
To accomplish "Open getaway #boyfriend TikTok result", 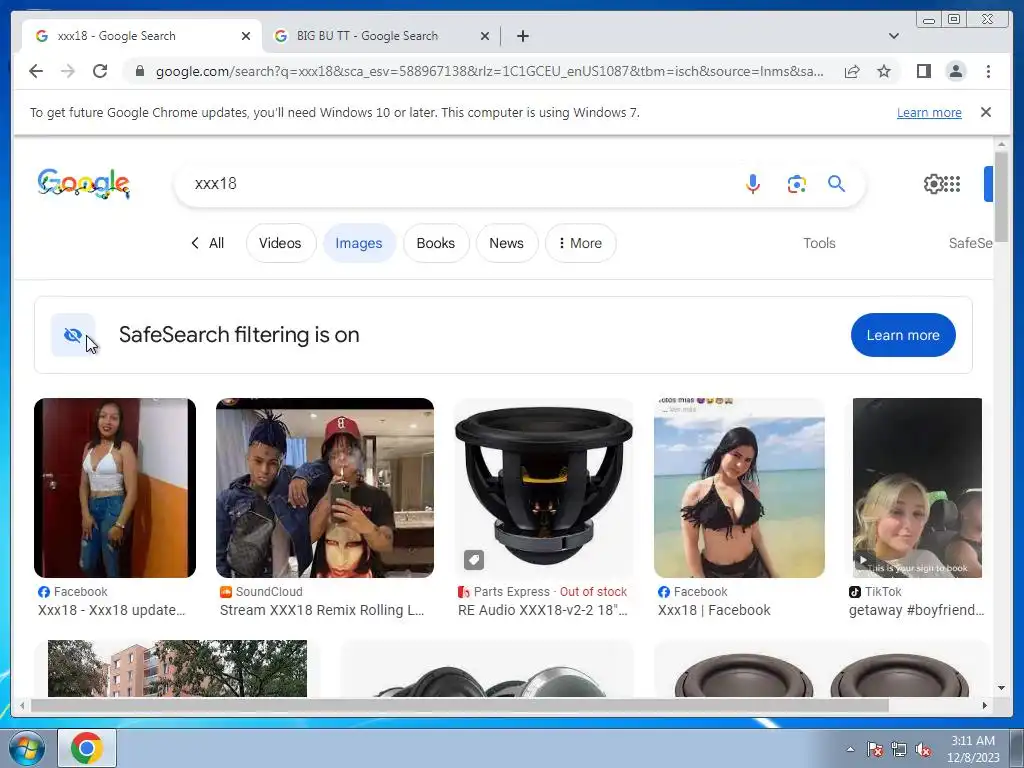I will 916,610.
